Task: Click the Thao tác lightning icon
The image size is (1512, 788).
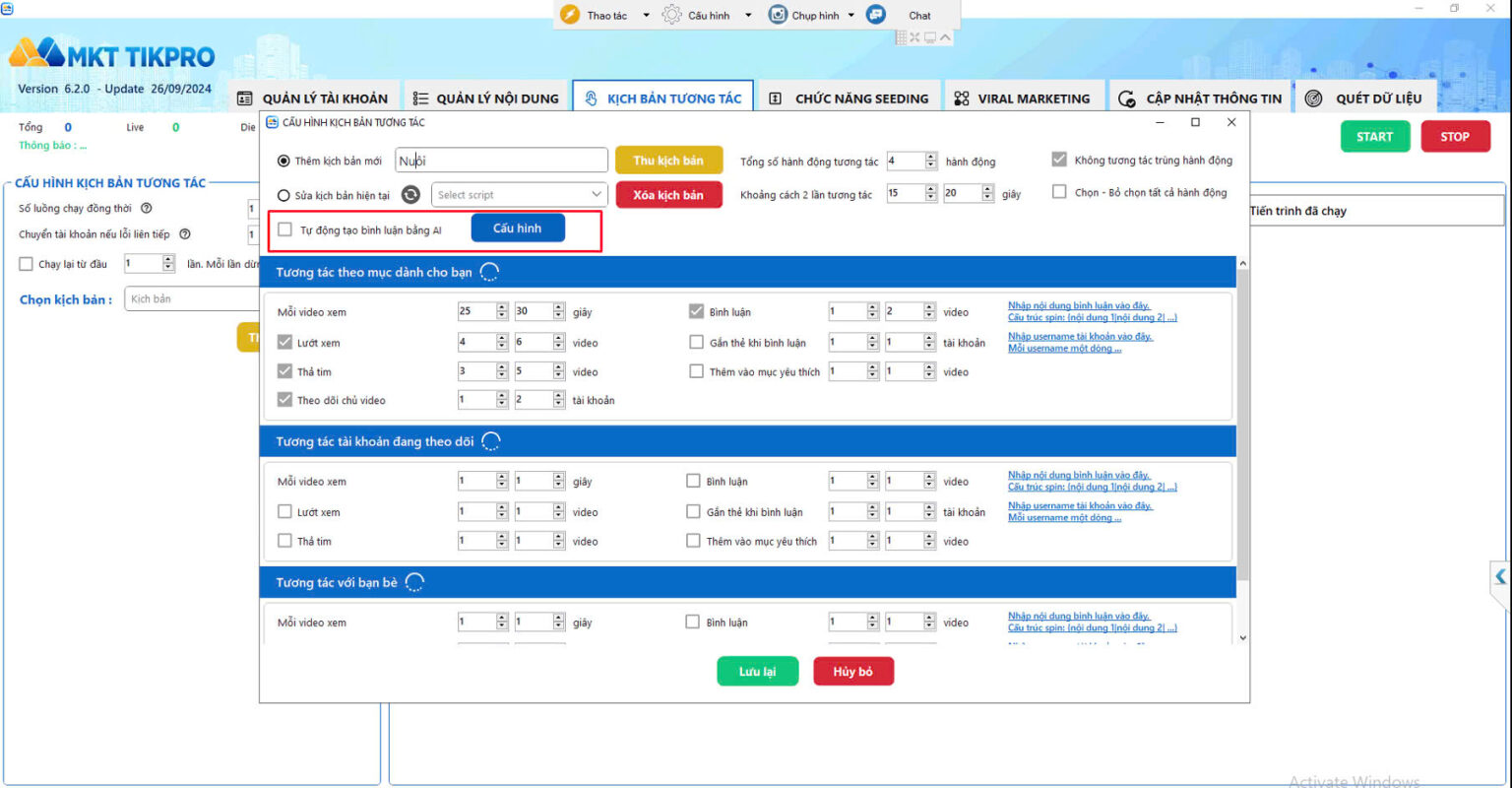Action: (x=569, y=15)
